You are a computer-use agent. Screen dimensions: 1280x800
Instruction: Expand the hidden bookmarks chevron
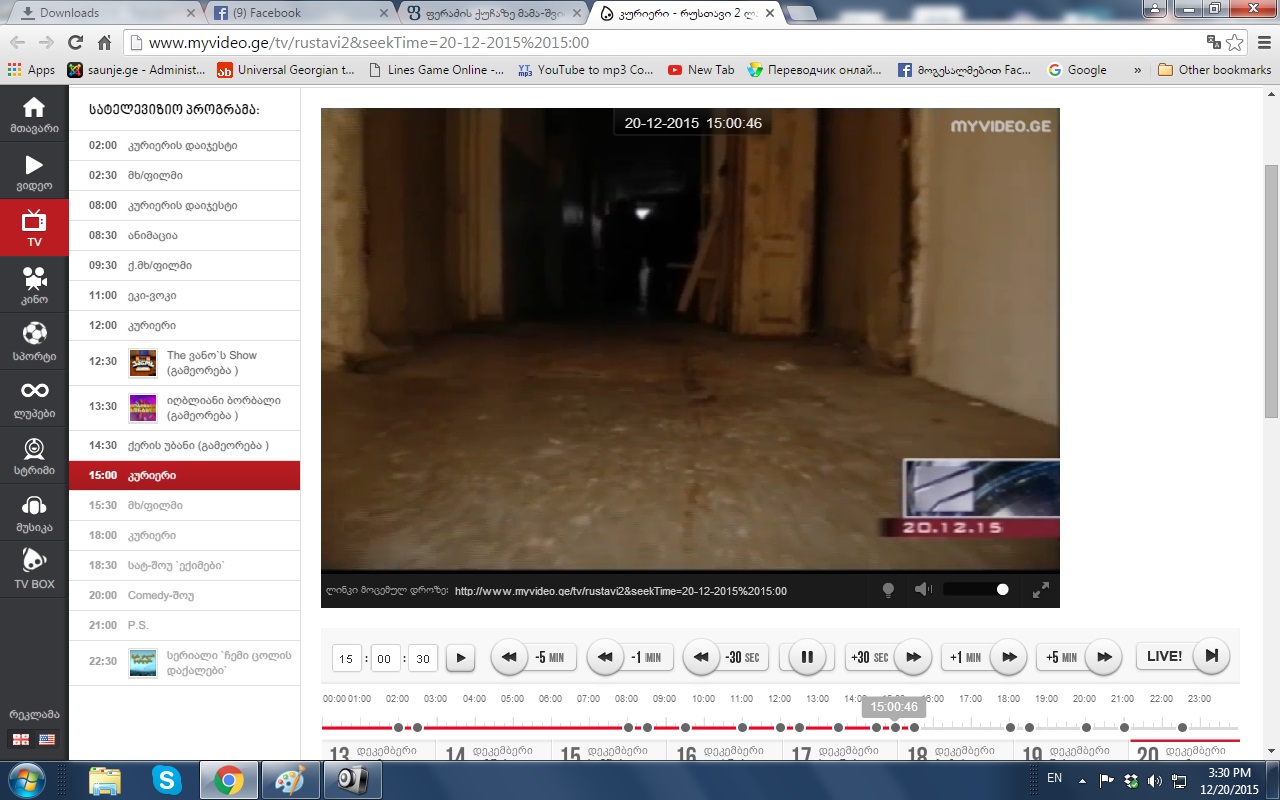pos(1137,70)
